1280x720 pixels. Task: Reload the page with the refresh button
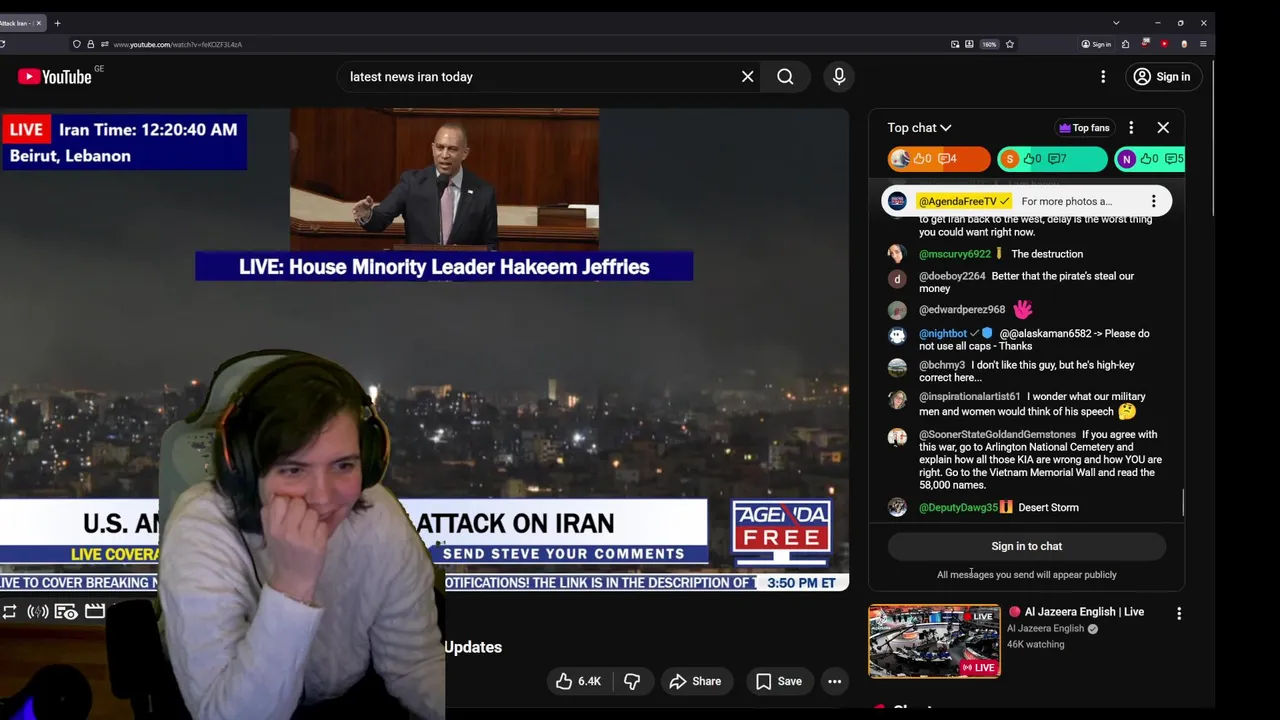pos(3,44)
